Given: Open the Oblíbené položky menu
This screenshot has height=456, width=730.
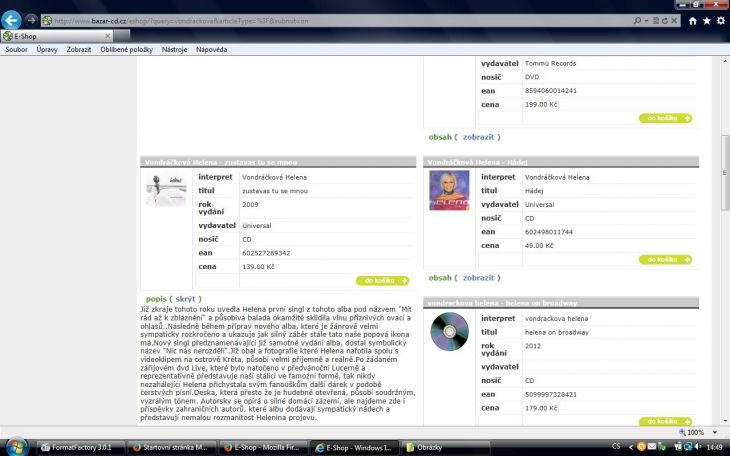Looking at the screenshot, I should (127, 49).
